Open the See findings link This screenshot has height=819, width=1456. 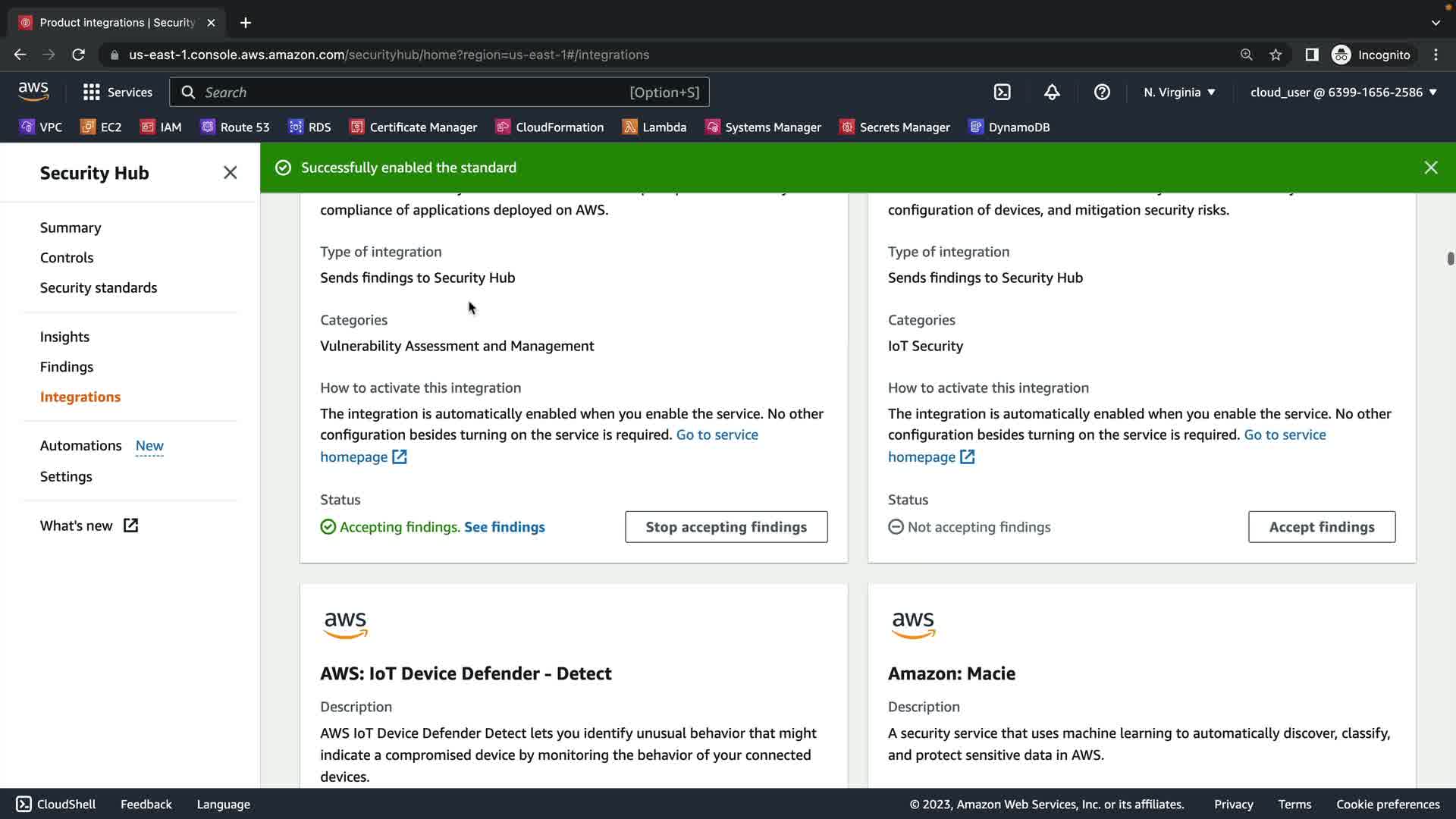[x=504, y=527]
